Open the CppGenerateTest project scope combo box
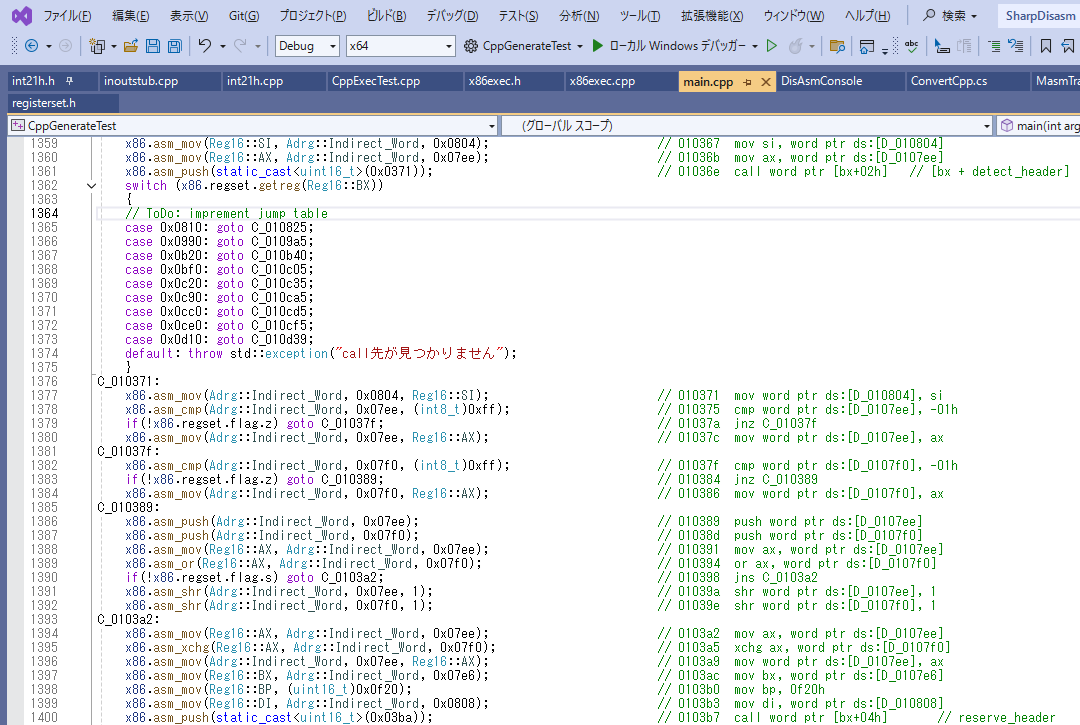Viewport: 1080px width, 725px height. pos(253,126)
